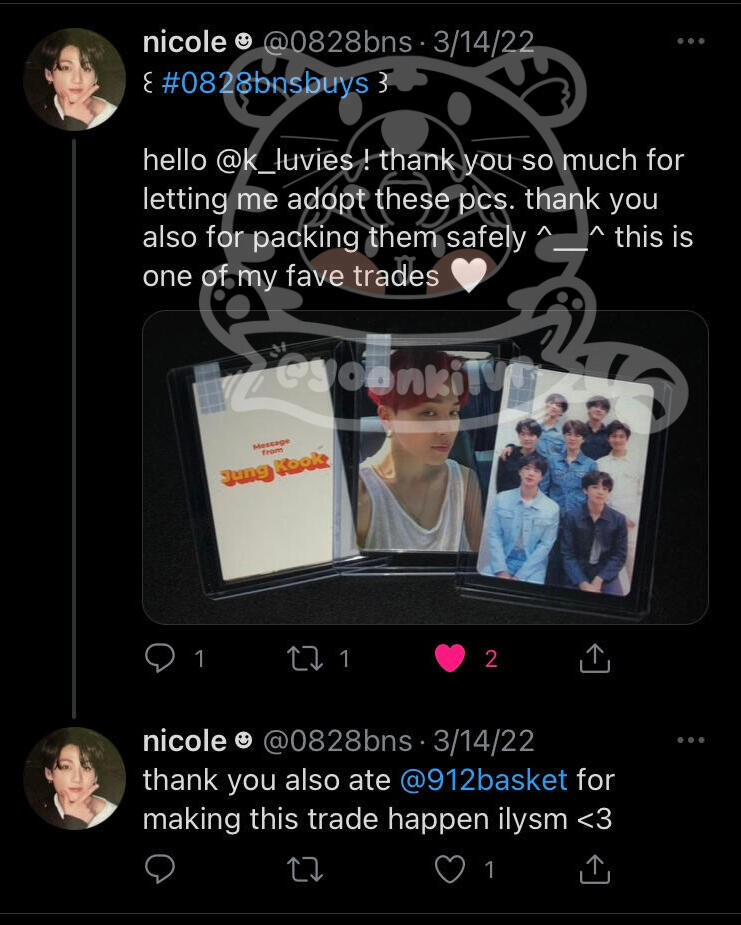Click the @0828bns handle on second tweet
741x925 pixels.
pos(337,741)
